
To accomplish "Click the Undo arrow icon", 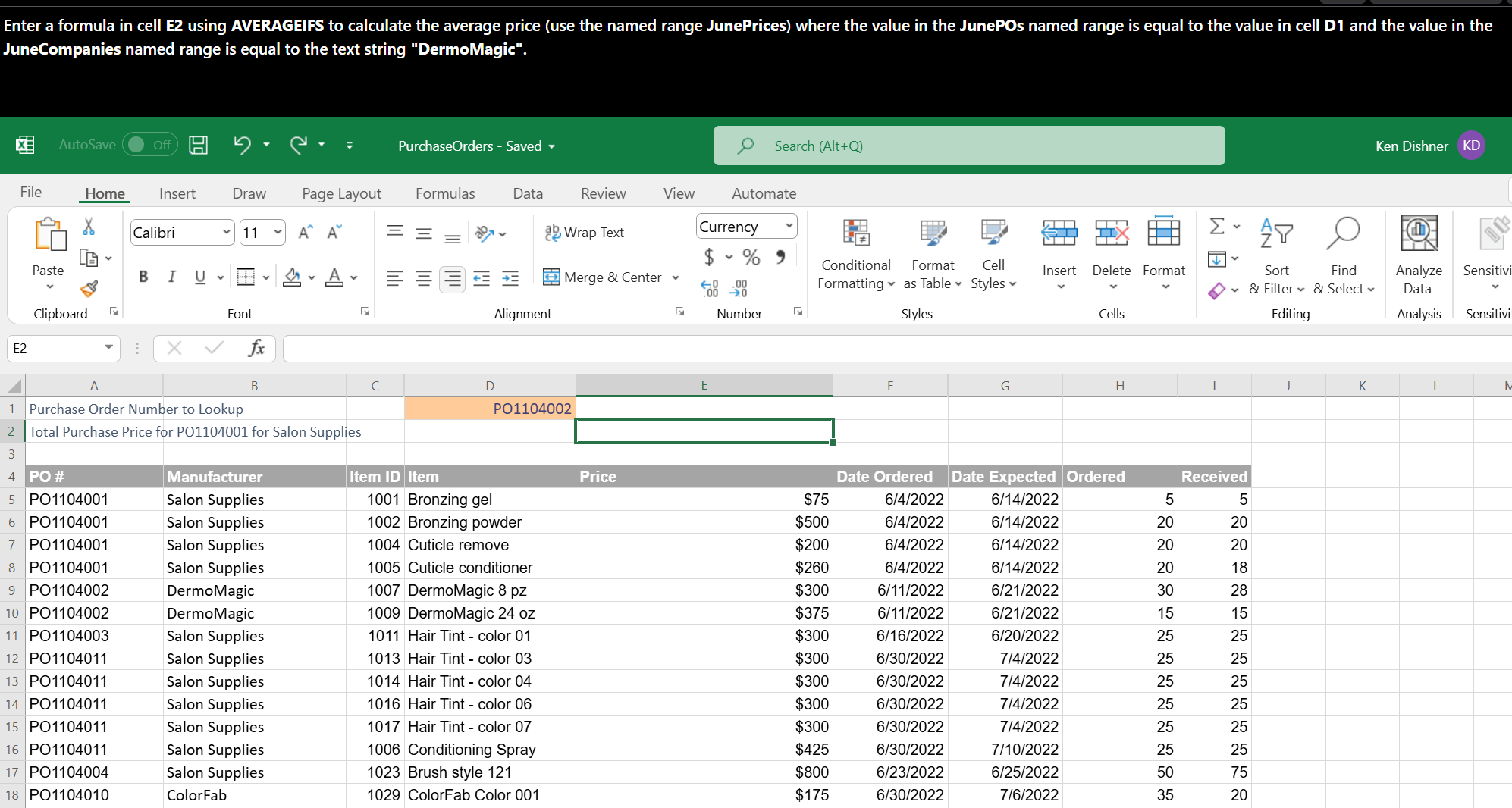I will pyautogui.click(x=242, y=146).
